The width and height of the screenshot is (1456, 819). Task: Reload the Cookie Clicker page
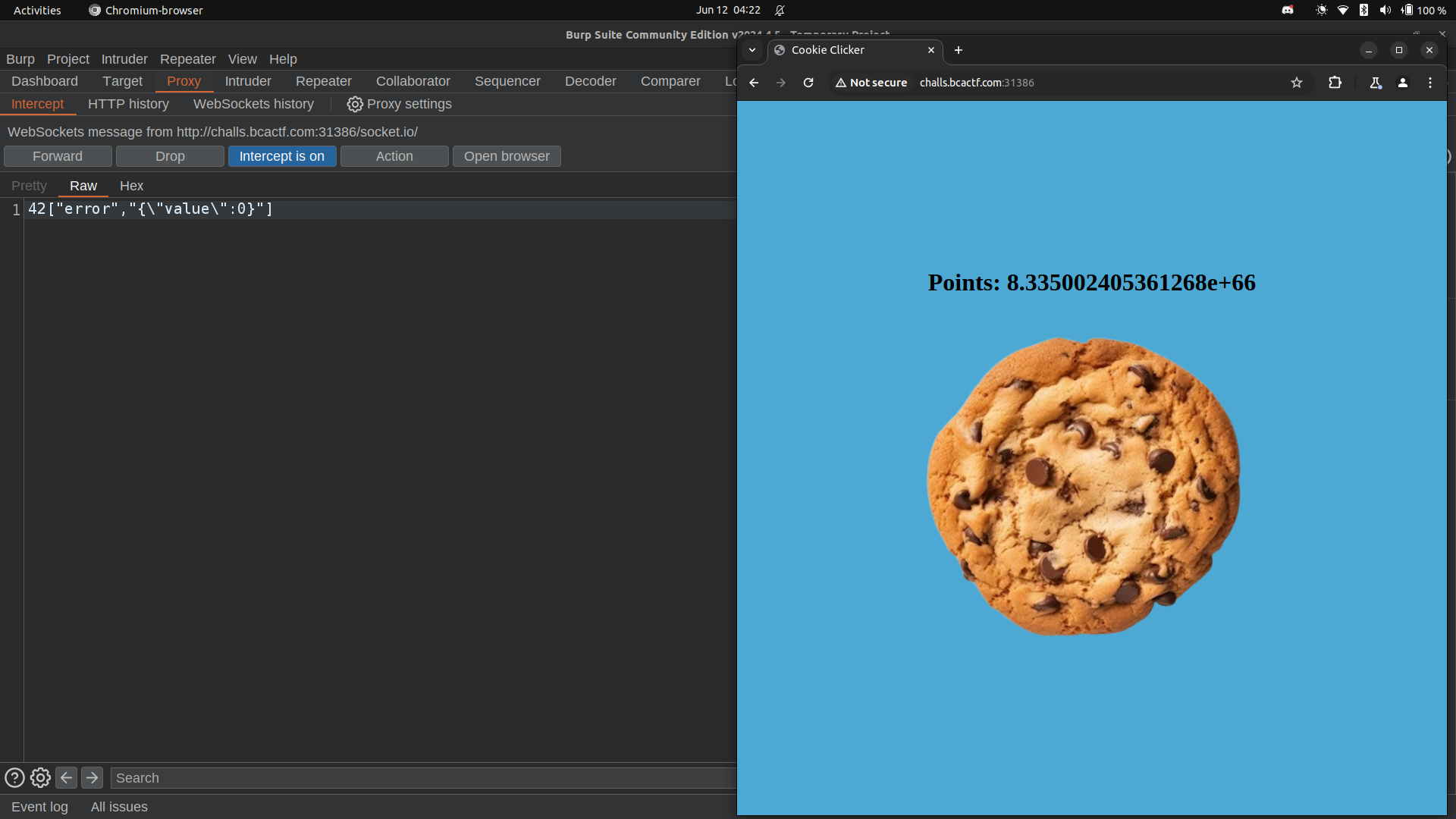[x=808, y=83]
